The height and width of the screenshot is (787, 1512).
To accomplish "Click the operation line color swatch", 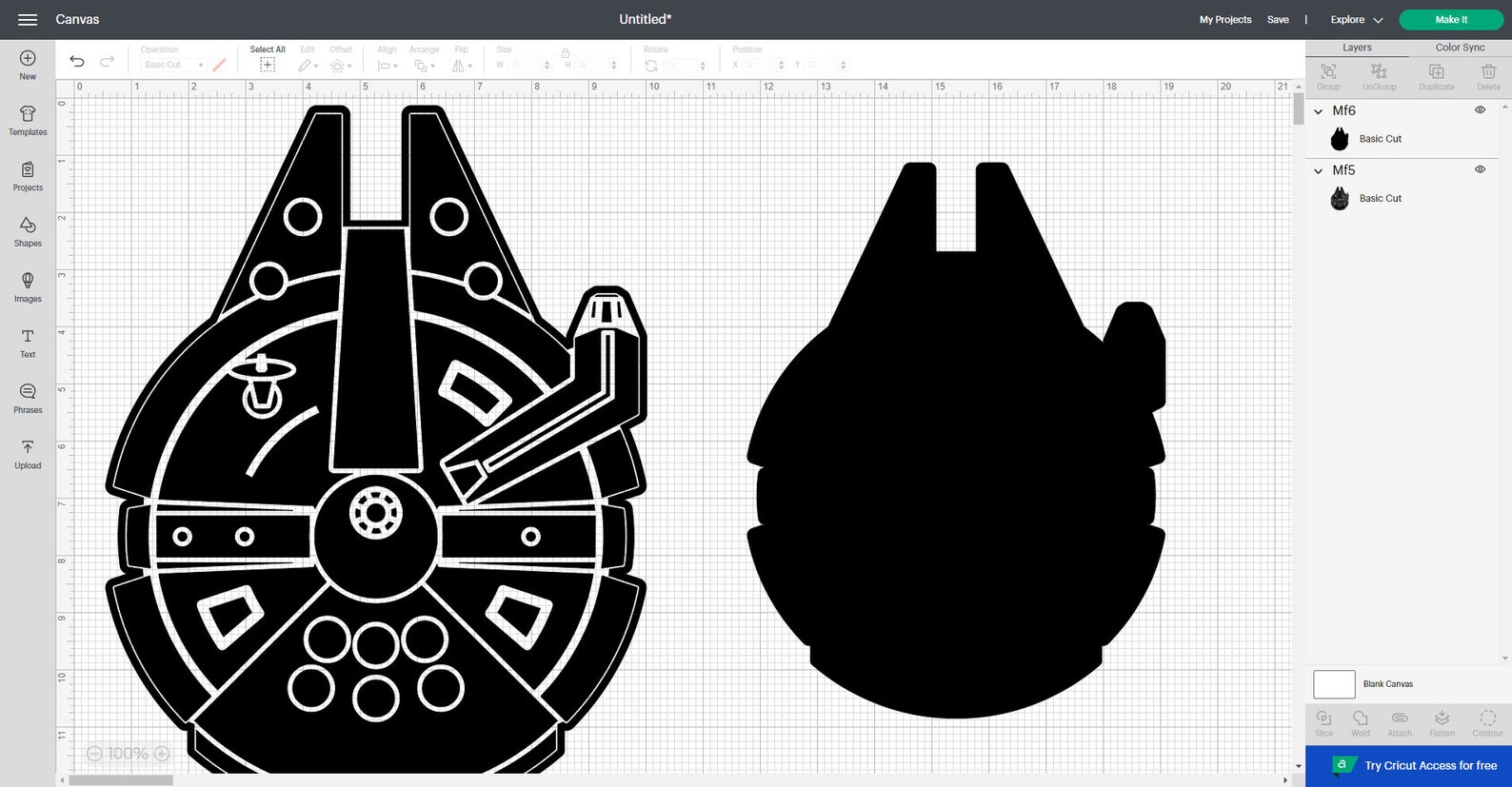I will coord(219,65).
